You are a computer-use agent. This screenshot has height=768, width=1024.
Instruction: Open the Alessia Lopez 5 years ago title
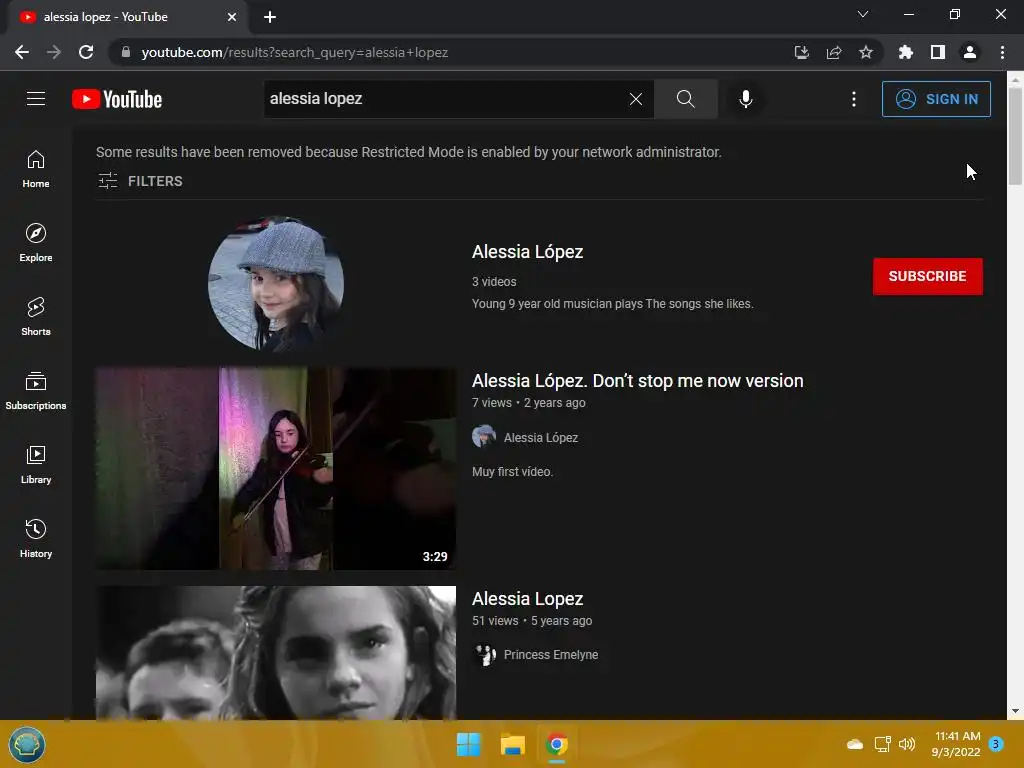coord(528,599)
